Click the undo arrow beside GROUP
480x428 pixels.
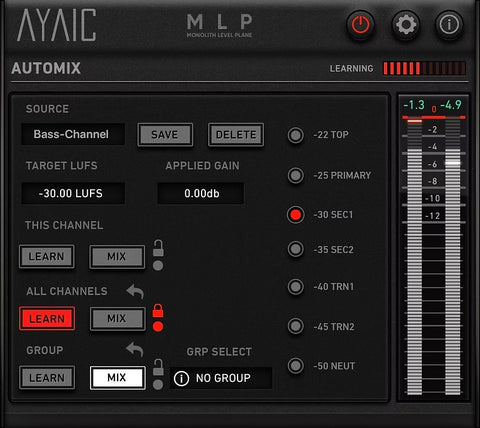[135, 349]
